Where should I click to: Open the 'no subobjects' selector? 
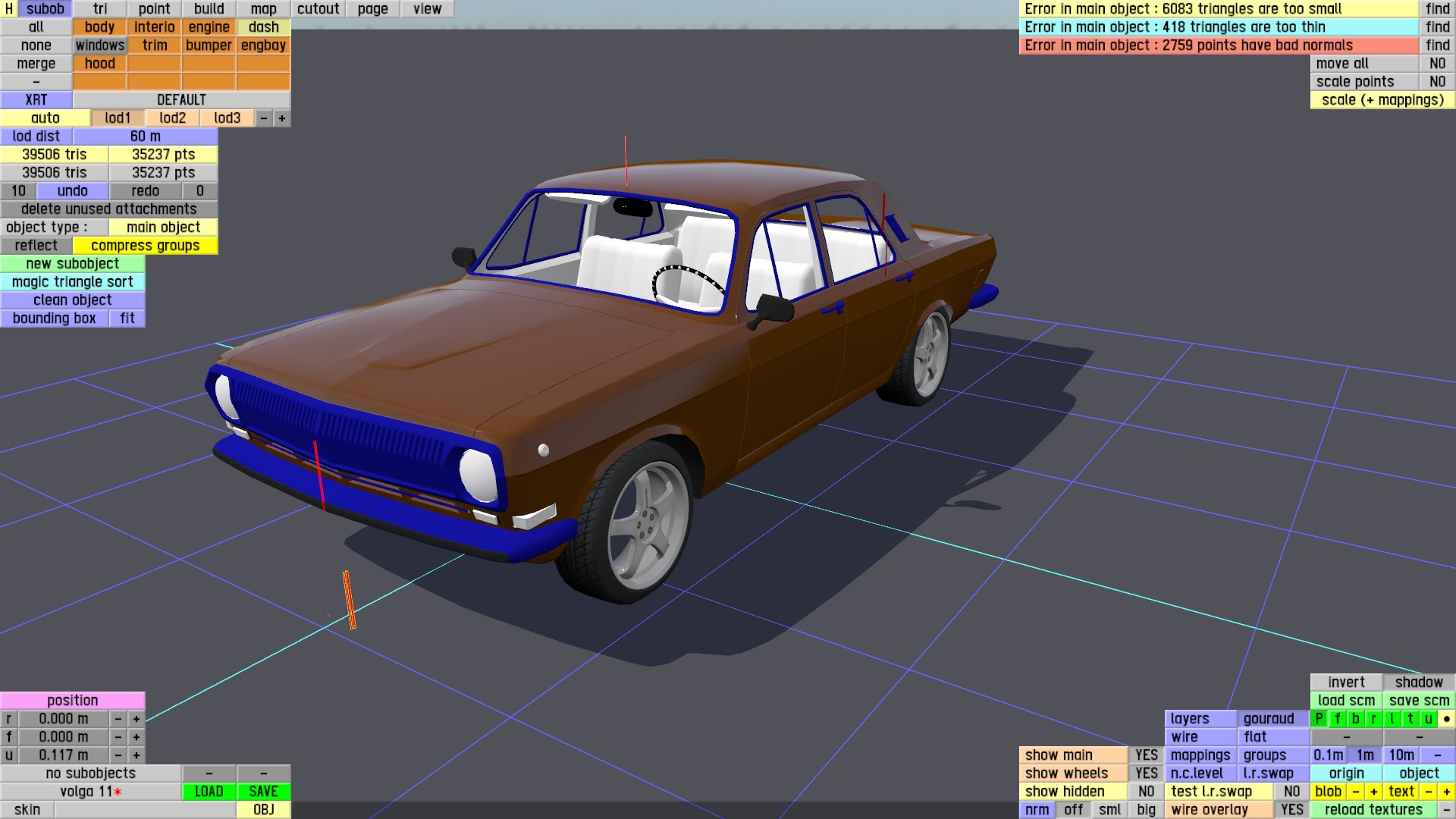[90, 773]
